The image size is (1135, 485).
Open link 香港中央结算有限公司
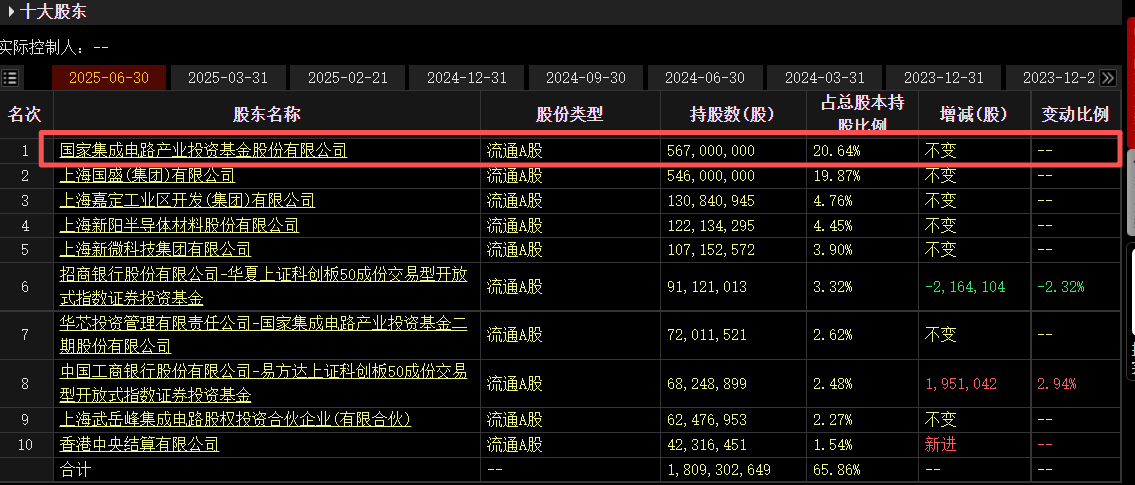139,444
